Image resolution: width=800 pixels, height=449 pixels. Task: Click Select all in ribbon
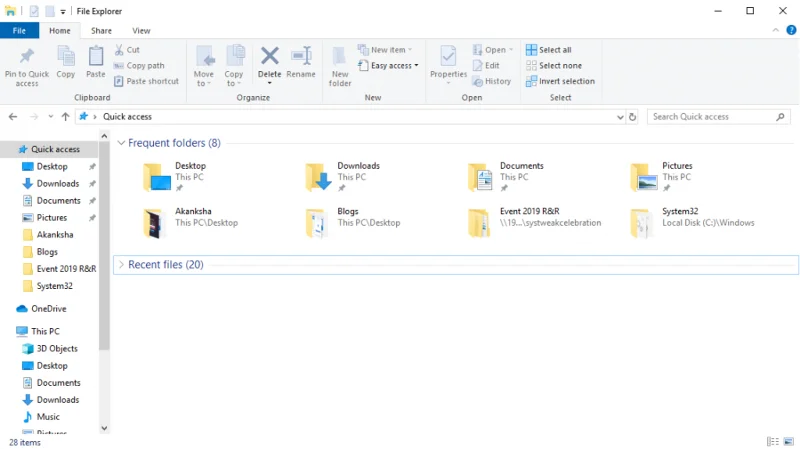pos(549,49)
